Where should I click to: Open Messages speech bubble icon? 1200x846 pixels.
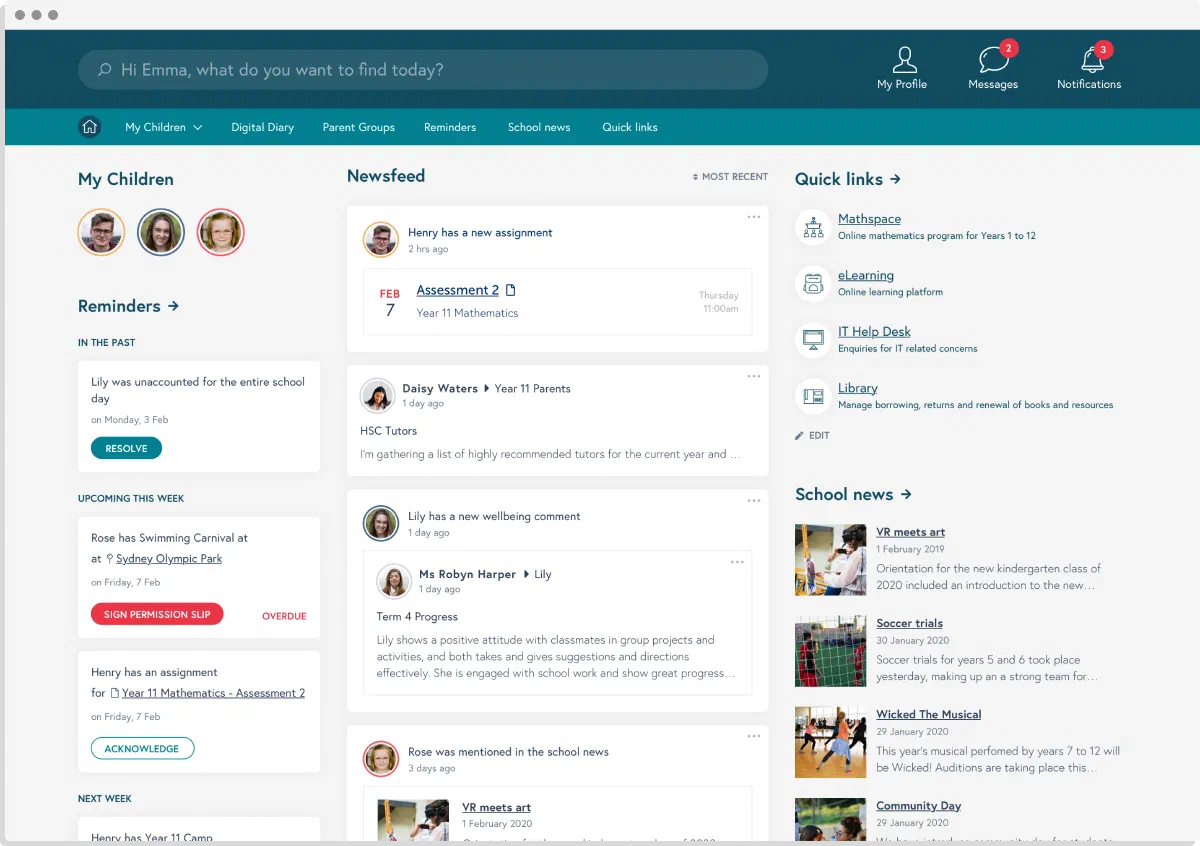[993, 59]
